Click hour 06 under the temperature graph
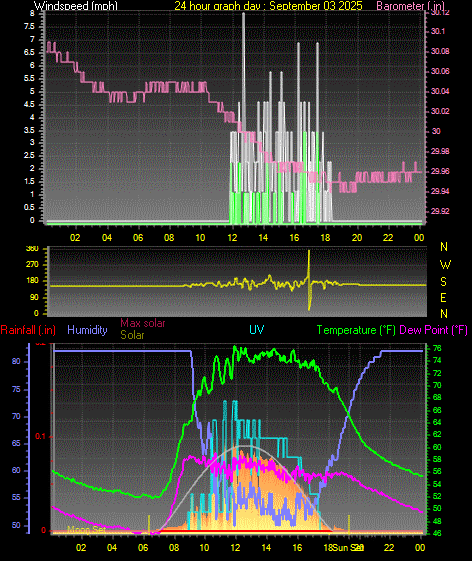The height and width of the screenshot is (561, 472). tap(143, 548)
